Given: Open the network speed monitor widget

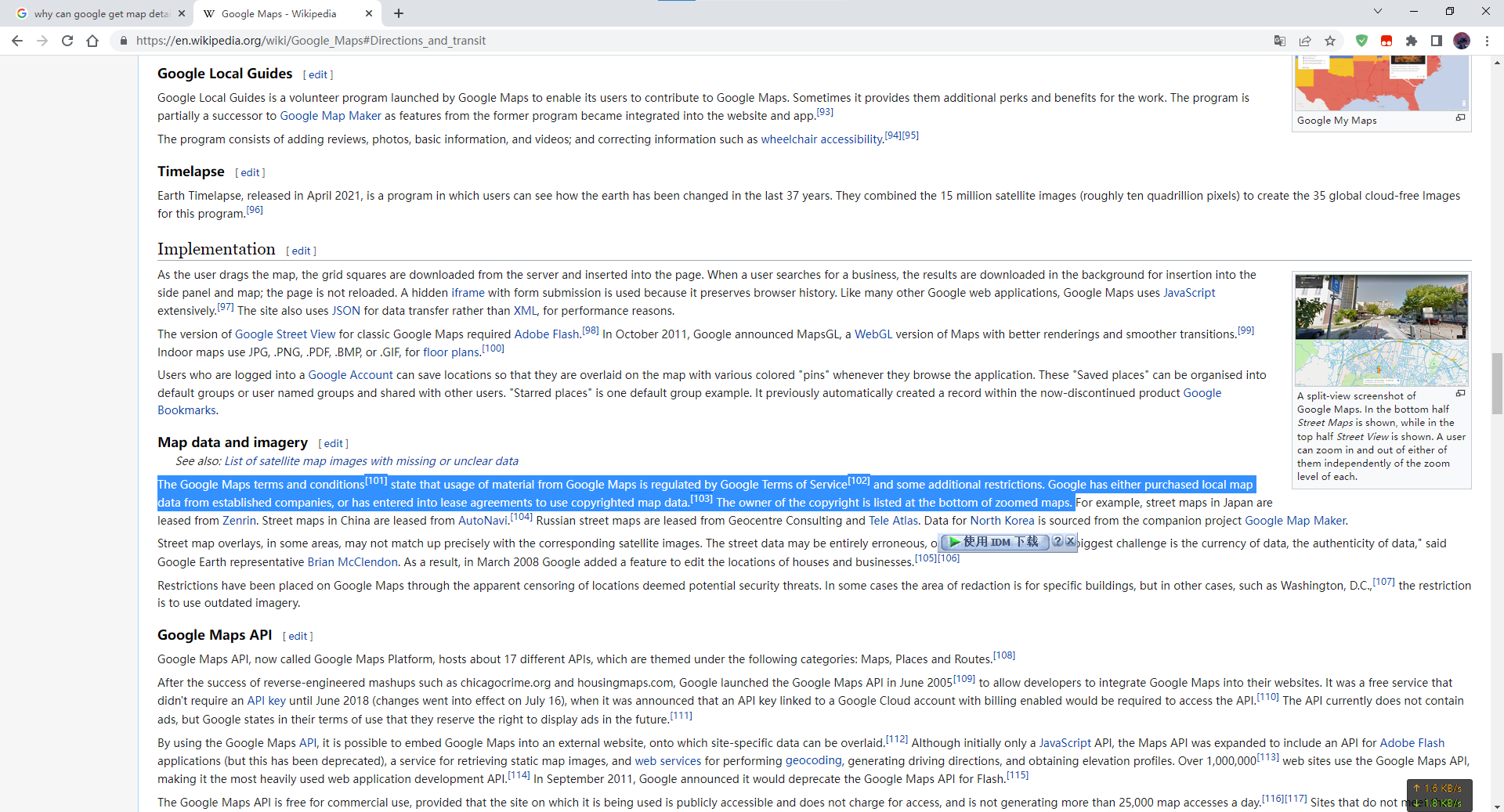Looking at the screenshot, I should [1439, 795].
